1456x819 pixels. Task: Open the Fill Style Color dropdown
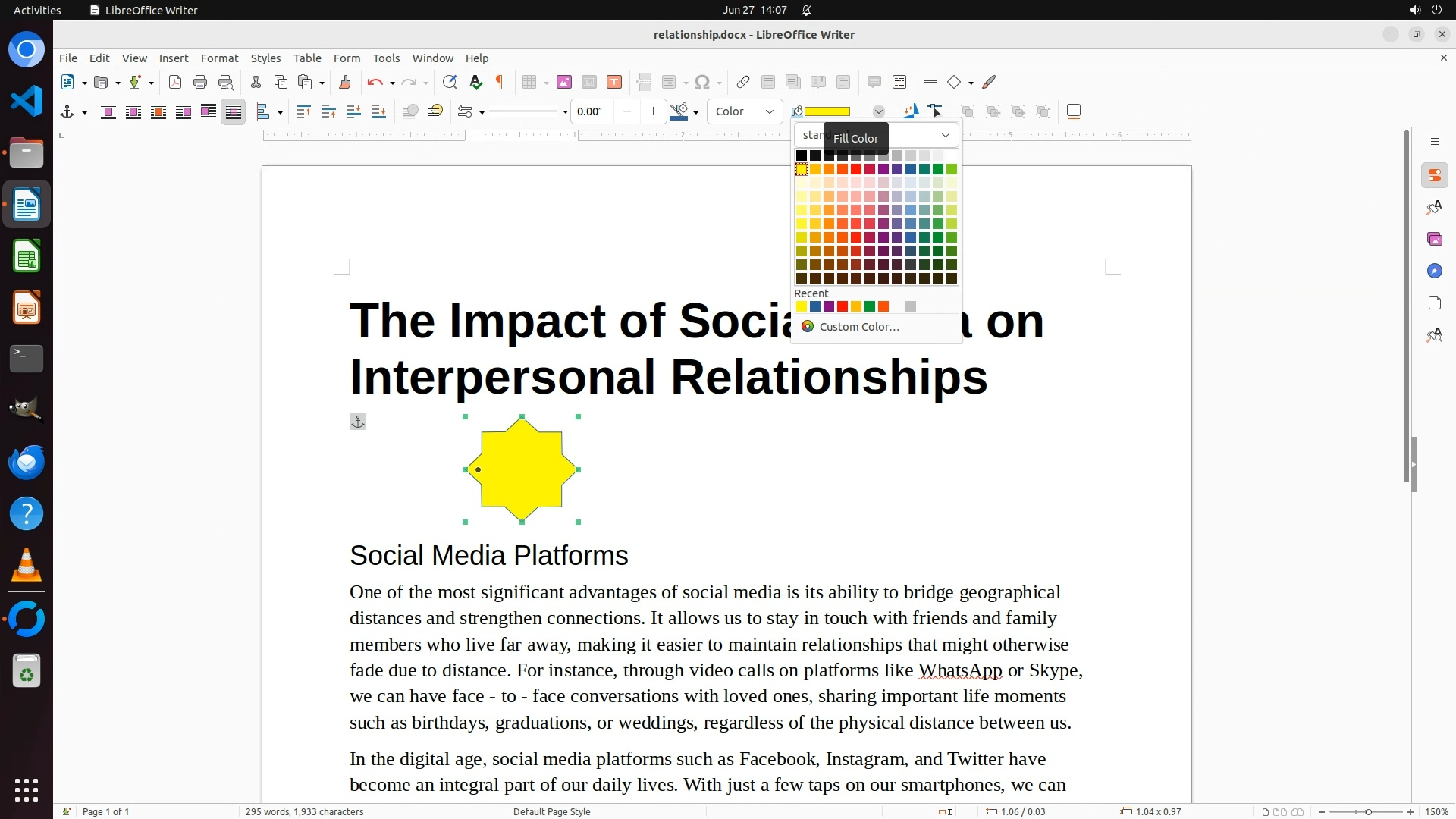click(744, 111)
